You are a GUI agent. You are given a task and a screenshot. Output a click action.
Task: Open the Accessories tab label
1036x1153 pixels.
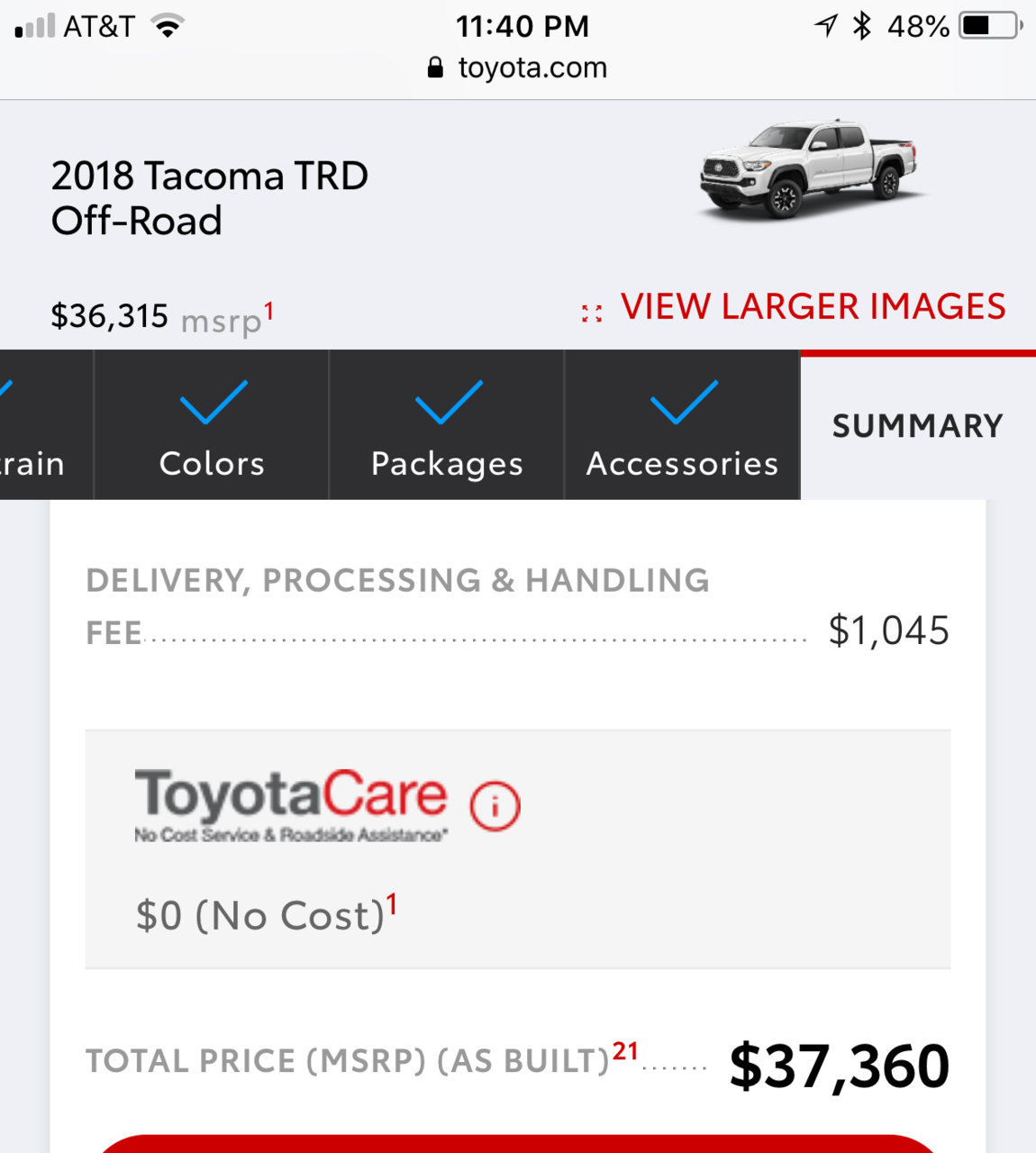[x=682, y=463]
